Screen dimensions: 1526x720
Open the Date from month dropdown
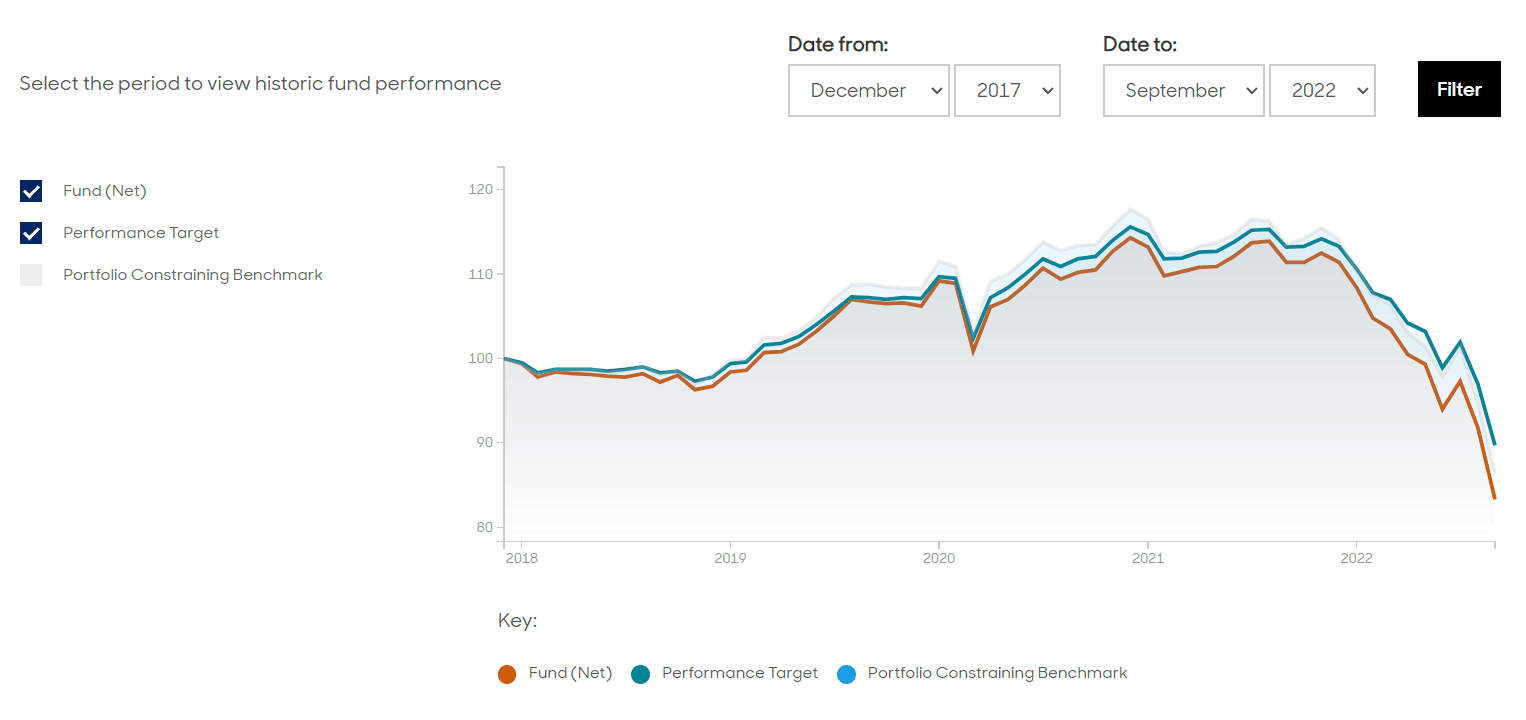868,91
